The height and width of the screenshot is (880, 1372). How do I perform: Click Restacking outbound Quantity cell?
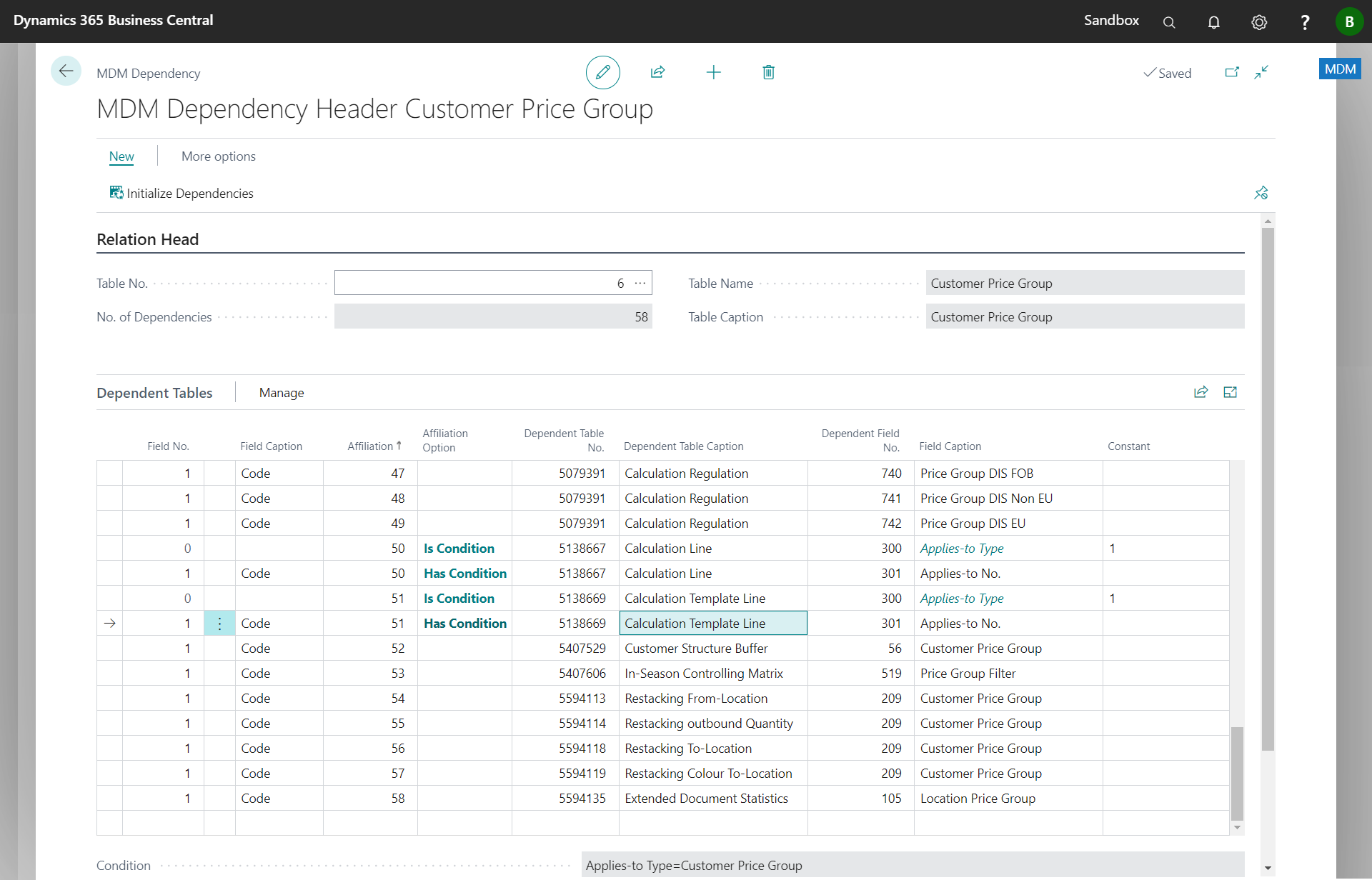[x=713, y=724]
